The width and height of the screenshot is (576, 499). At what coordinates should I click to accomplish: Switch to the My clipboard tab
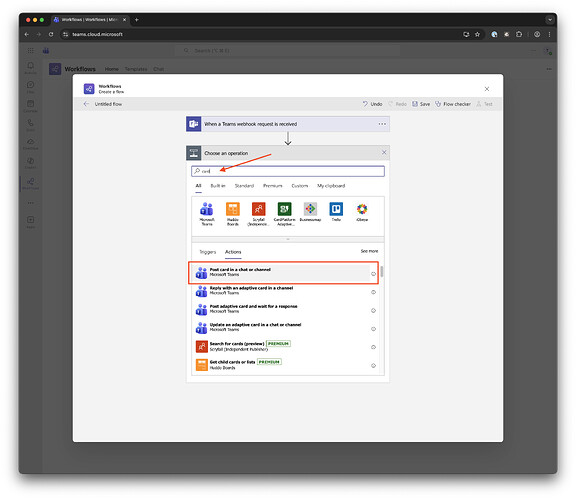[331, 186]
